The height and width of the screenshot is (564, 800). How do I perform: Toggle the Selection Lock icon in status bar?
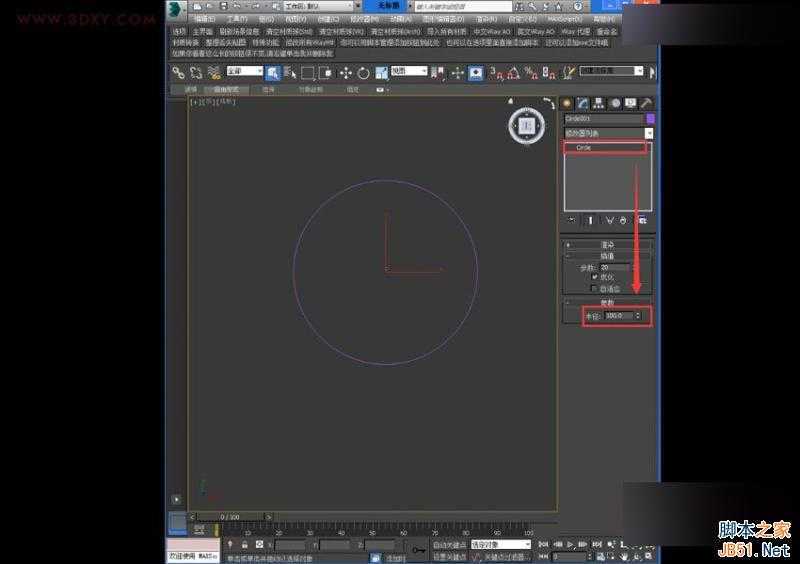pos(244,545)
